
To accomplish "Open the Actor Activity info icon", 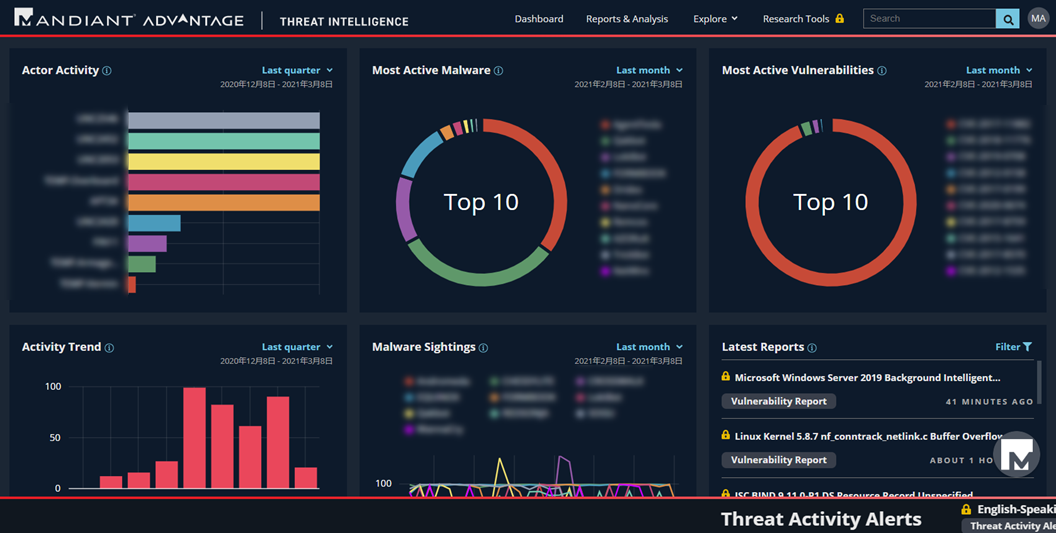I will pyautogui.click(x=106, y=71).
